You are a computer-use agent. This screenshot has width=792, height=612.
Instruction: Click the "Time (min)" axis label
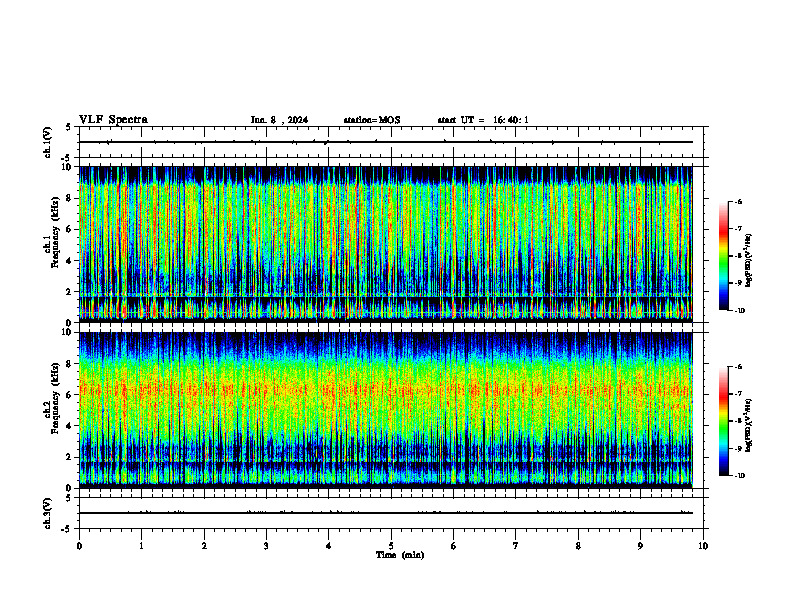point(400,555)
